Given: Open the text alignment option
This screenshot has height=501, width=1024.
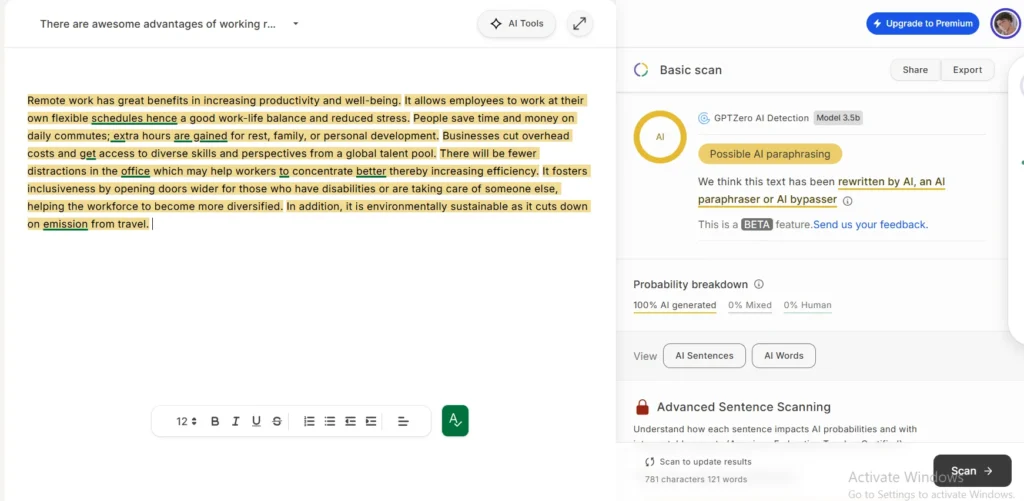Looking at the screenshot, I should pyautogui.click(x=403, y=421).
